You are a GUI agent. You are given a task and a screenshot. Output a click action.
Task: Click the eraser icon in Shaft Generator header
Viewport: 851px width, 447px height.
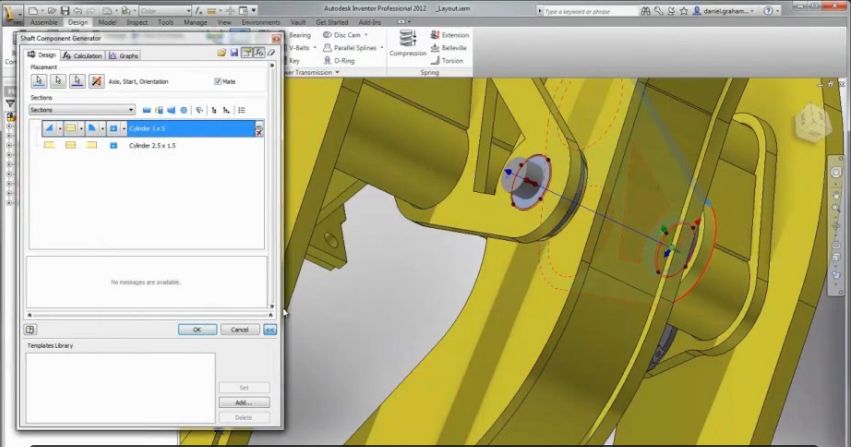271,53
